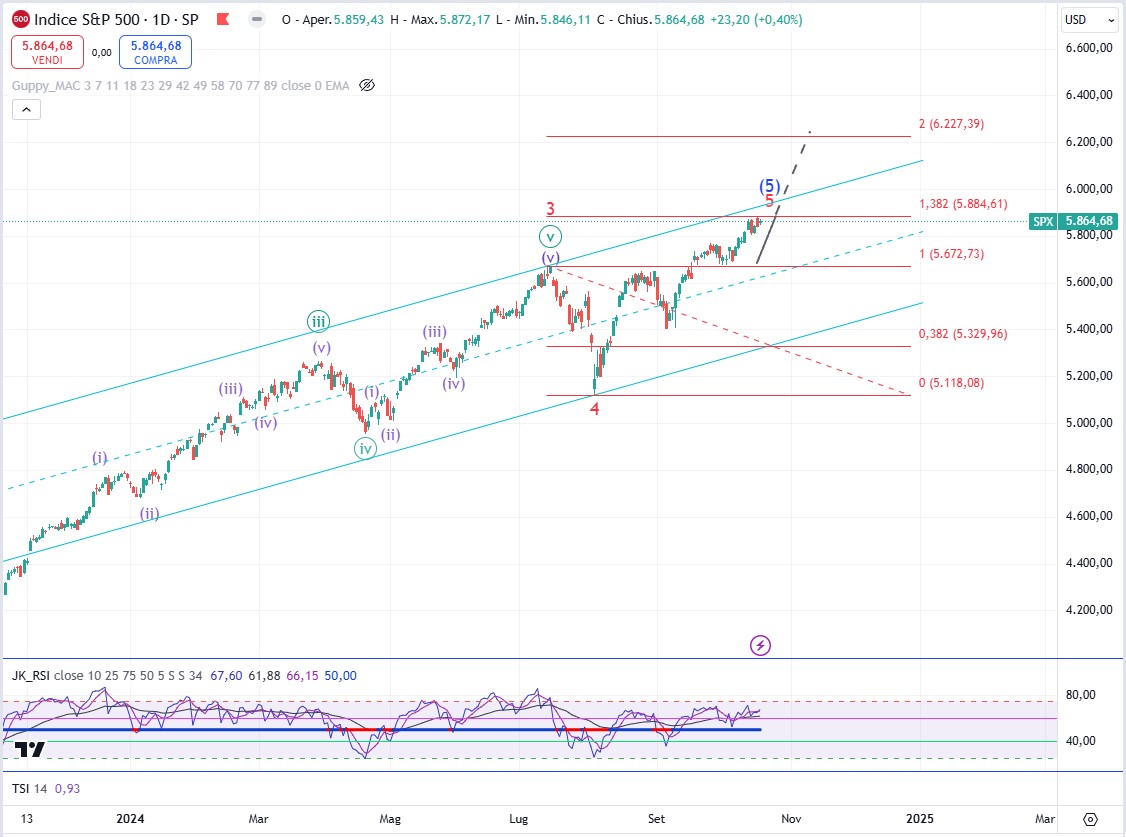The height and width of the screenshot is (837, 1126).
Task: Click the gray market status indicator in the header
Action: (x=256, y=19)
